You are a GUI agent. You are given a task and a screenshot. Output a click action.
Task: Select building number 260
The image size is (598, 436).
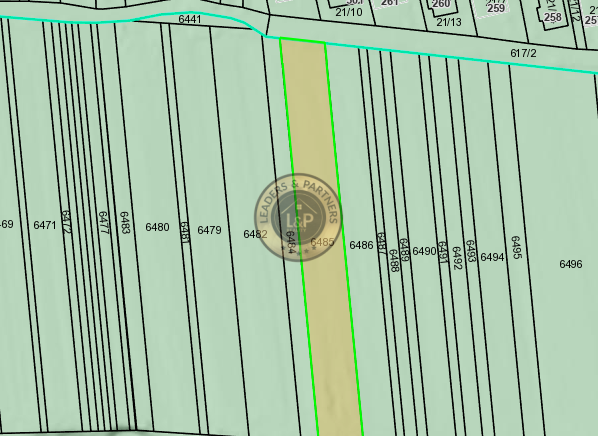(x=441, y=4)
